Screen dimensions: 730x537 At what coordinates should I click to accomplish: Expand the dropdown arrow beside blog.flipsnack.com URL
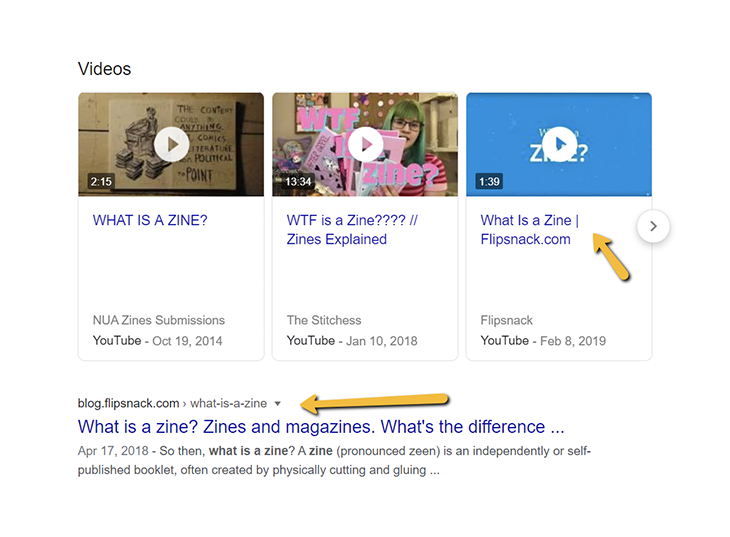[277, 403]
